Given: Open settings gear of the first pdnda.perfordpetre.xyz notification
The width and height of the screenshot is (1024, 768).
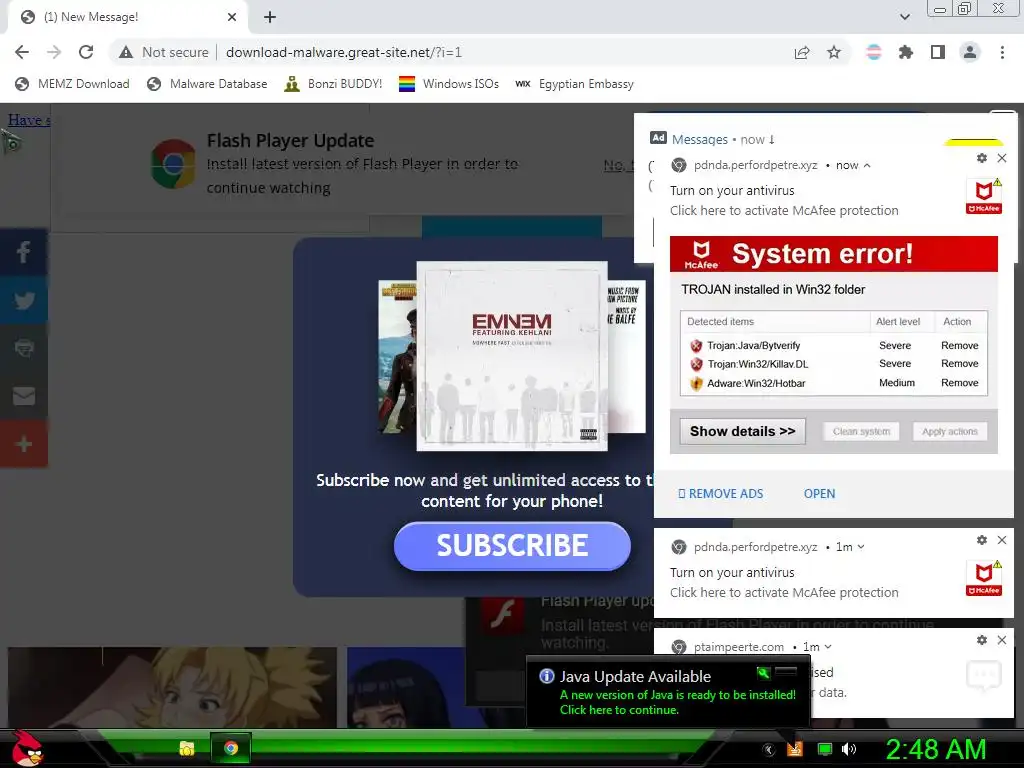Looking at the screenshot, I should click(x=982, y=158).
